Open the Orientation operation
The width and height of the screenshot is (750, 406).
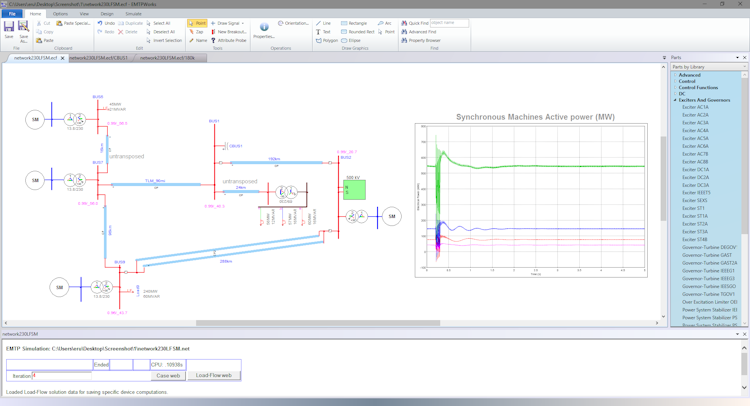click(293, 23)
